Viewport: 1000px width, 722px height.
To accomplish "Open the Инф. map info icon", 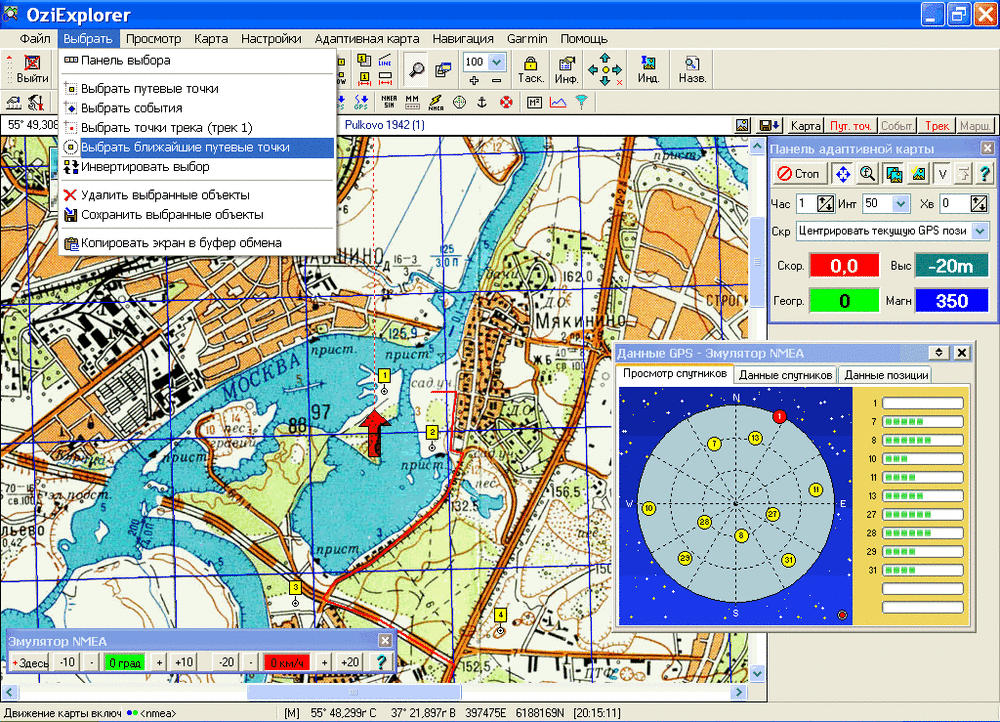I will click(x=566, y=69).
